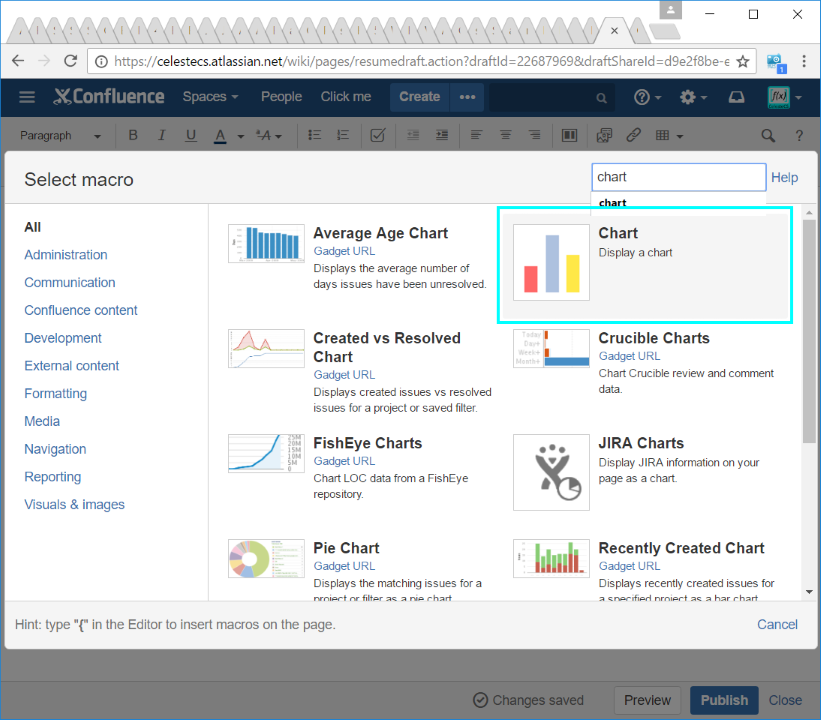Open the three-dots create options button
821x720 pixels.
coord(467,97)
